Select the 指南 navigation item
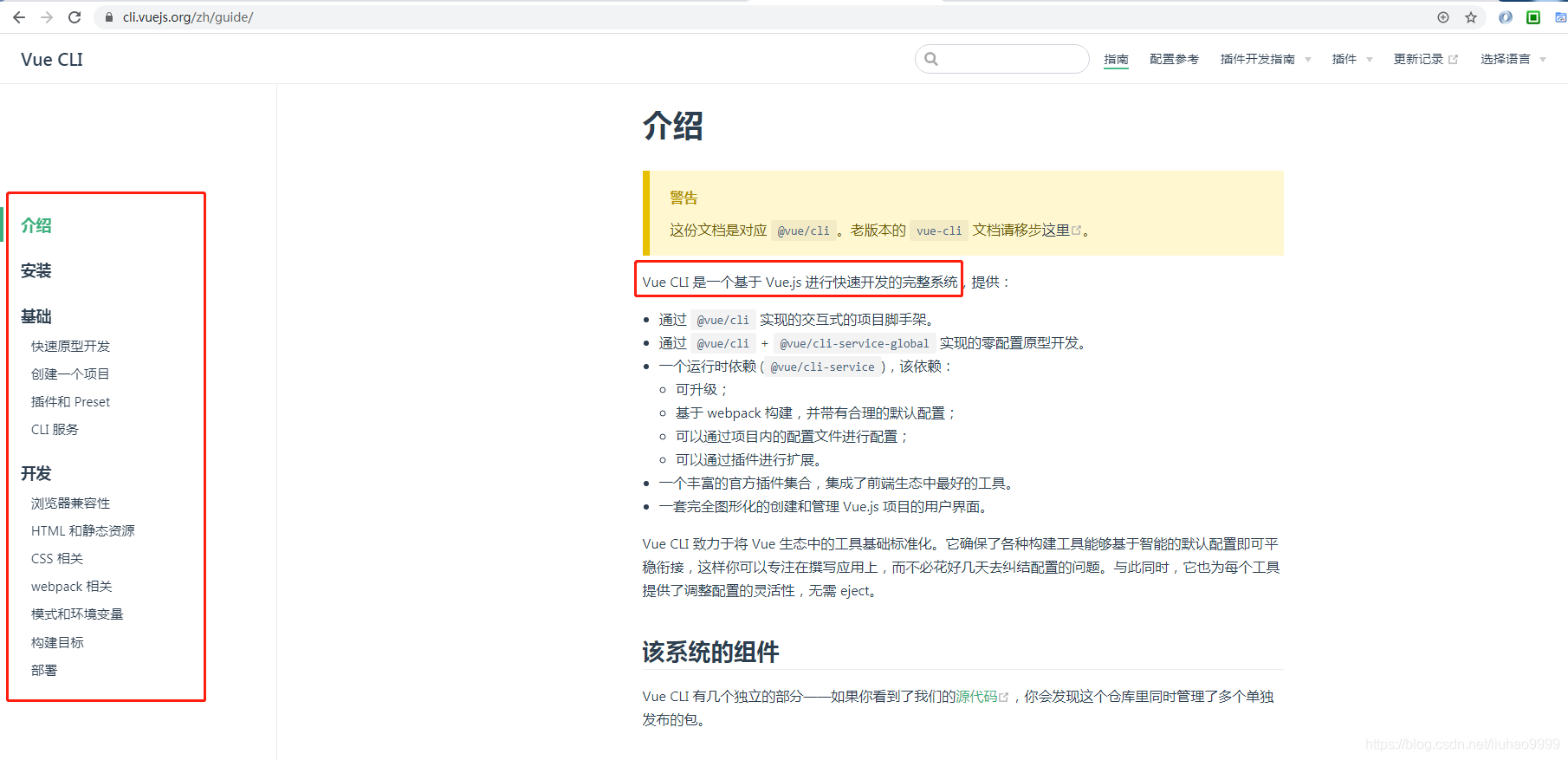This screenshot has width=1568, height=760. point(1116,59)
